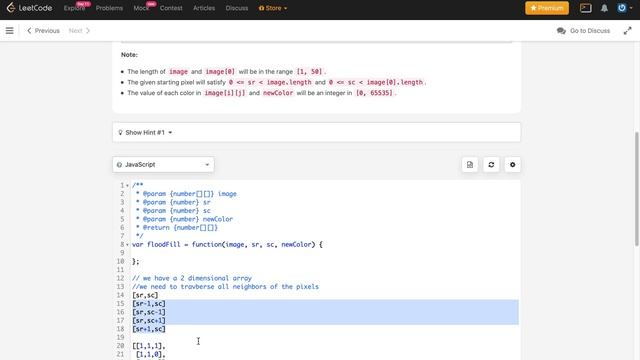Collapse the floodFill function fold arrow at line 8
Image resolution: width=640 pixels, height=360 pixels.
tap(127, 244)
